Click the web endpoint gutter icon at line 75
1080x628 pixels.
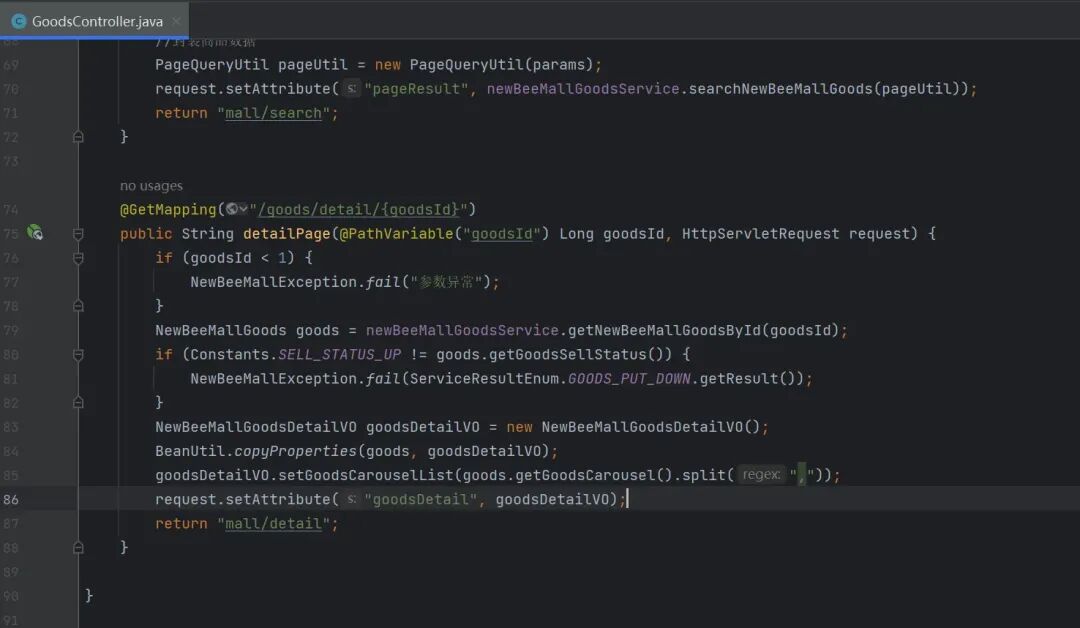click(x=34, y=233)
